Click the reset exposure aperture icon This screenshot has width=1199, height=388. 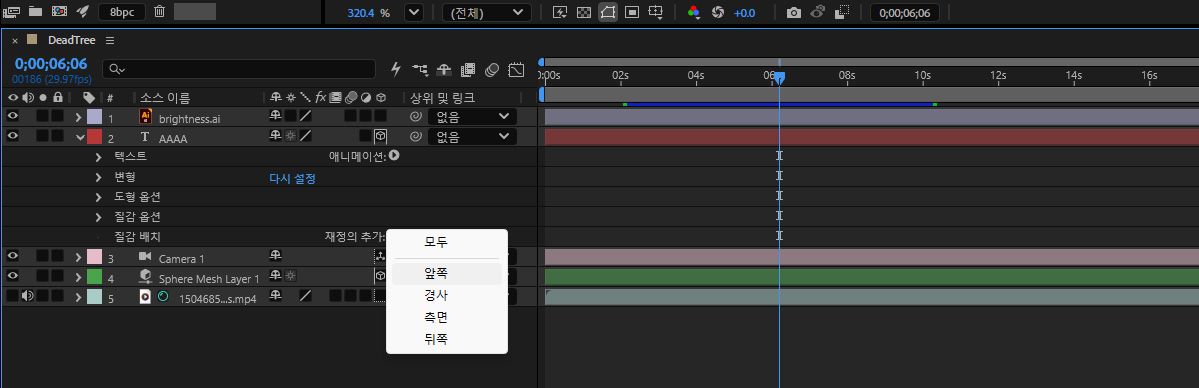point(717,13)
